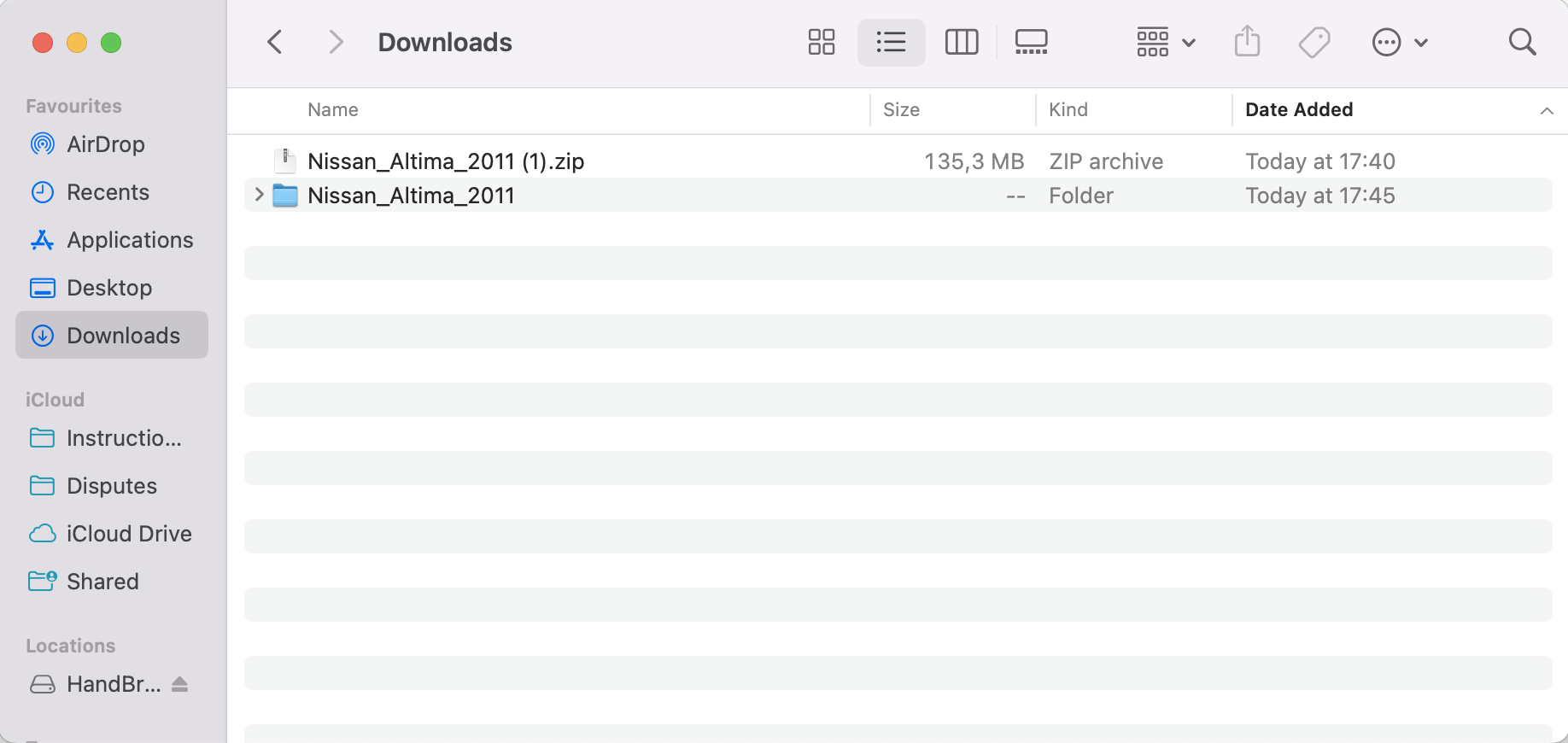Select the HandBr... volume in Locations
Viewport: 1568px width, 743px height.
114,684
